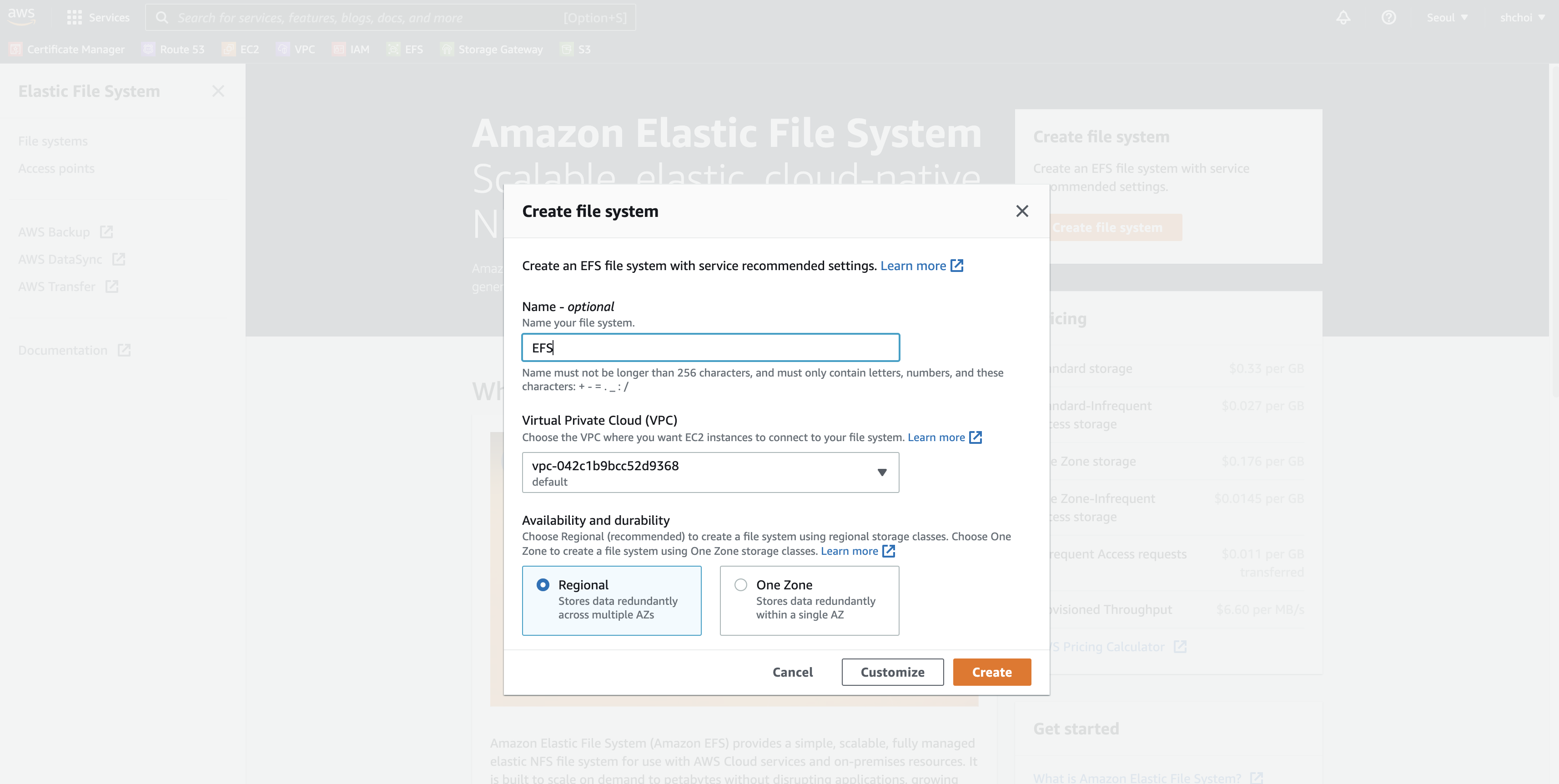Open What is Amazon Elastic File System link
Image resolution: width=1559 pixels, height=784 pixels.
tap(1137, 777)
